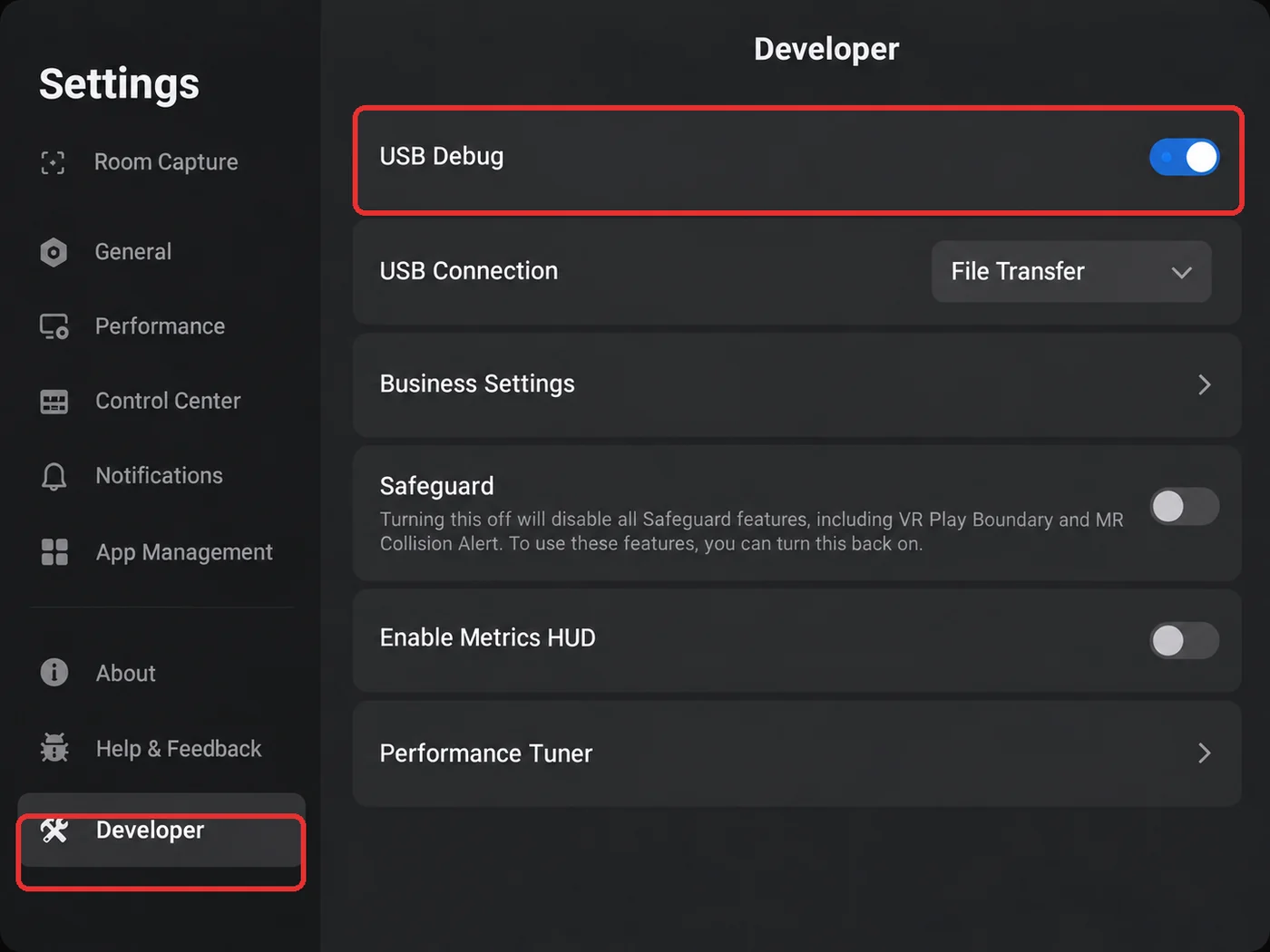Viewport: 1270px width, 952px height.
Task: Toggle Enable Metrics HUD switch on
Action: [x=1184, y=641]
